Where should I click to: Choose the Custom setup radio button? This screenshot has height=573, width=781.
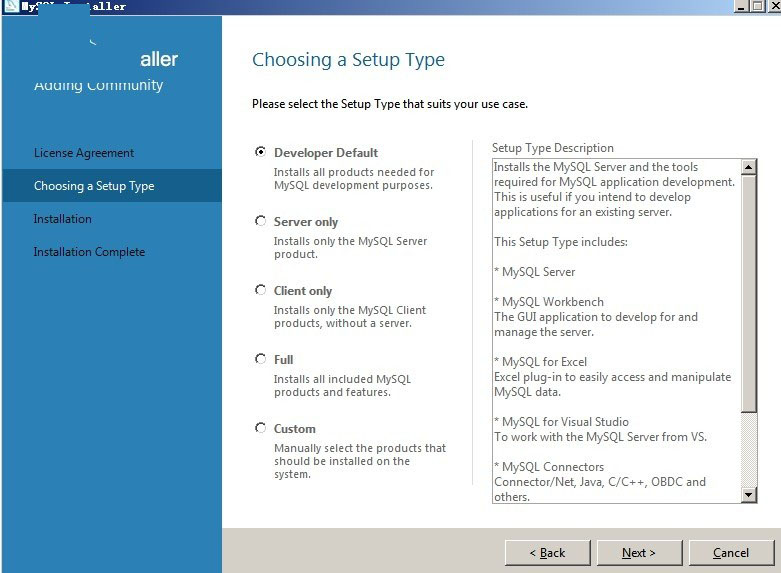point(260,428)
